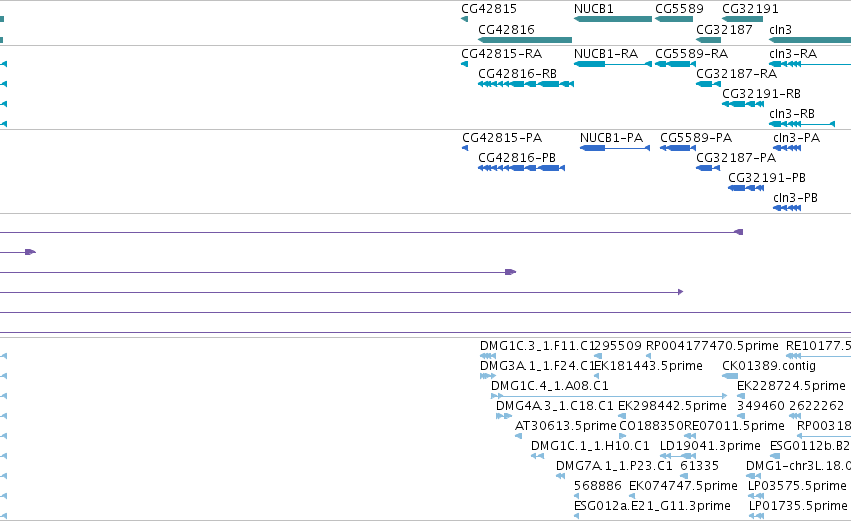Click protein cln3-PA
This screenshot has width=851, height=521.
796,137
